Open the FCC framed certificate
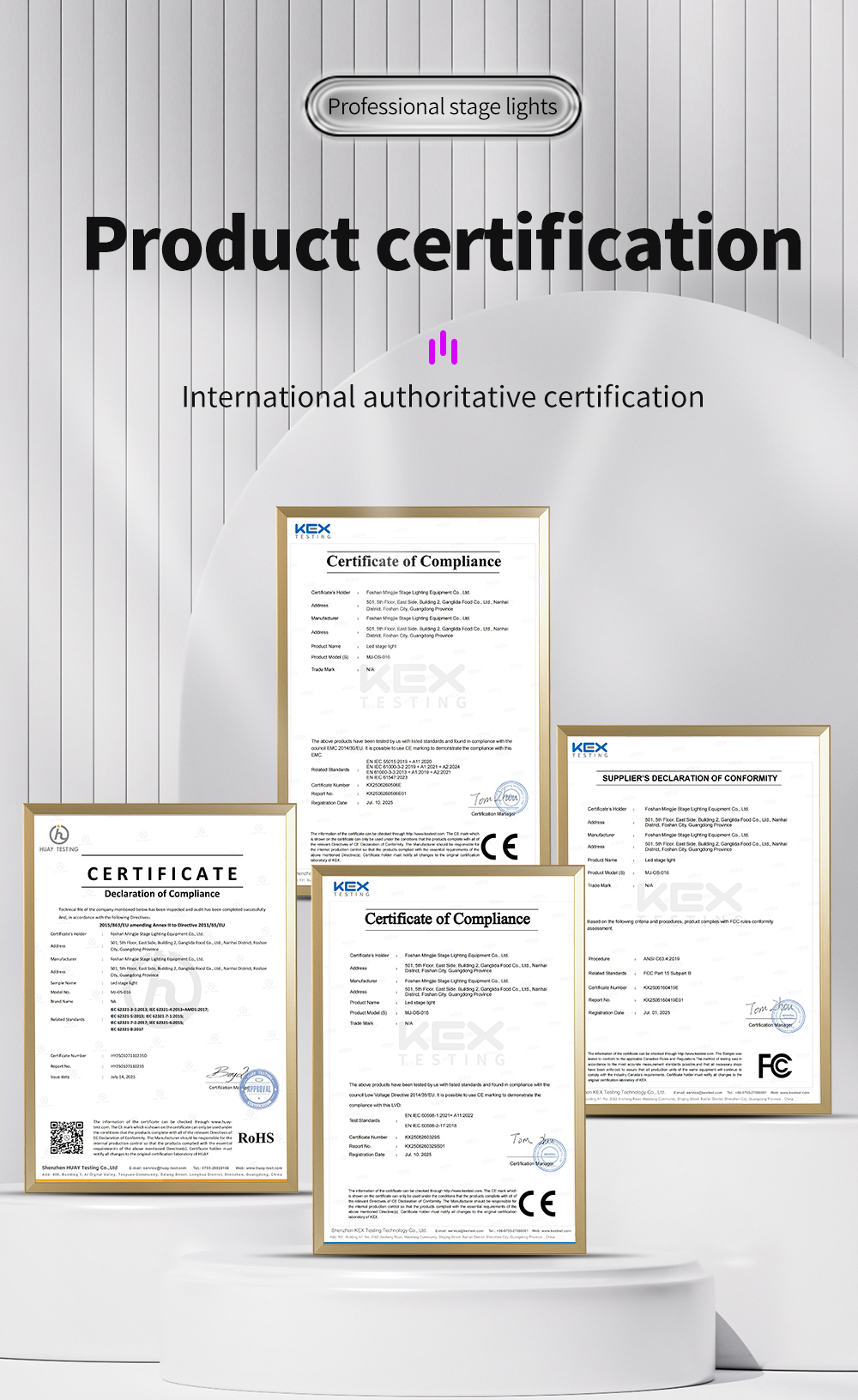858x1400 pixels. (693, 920)
